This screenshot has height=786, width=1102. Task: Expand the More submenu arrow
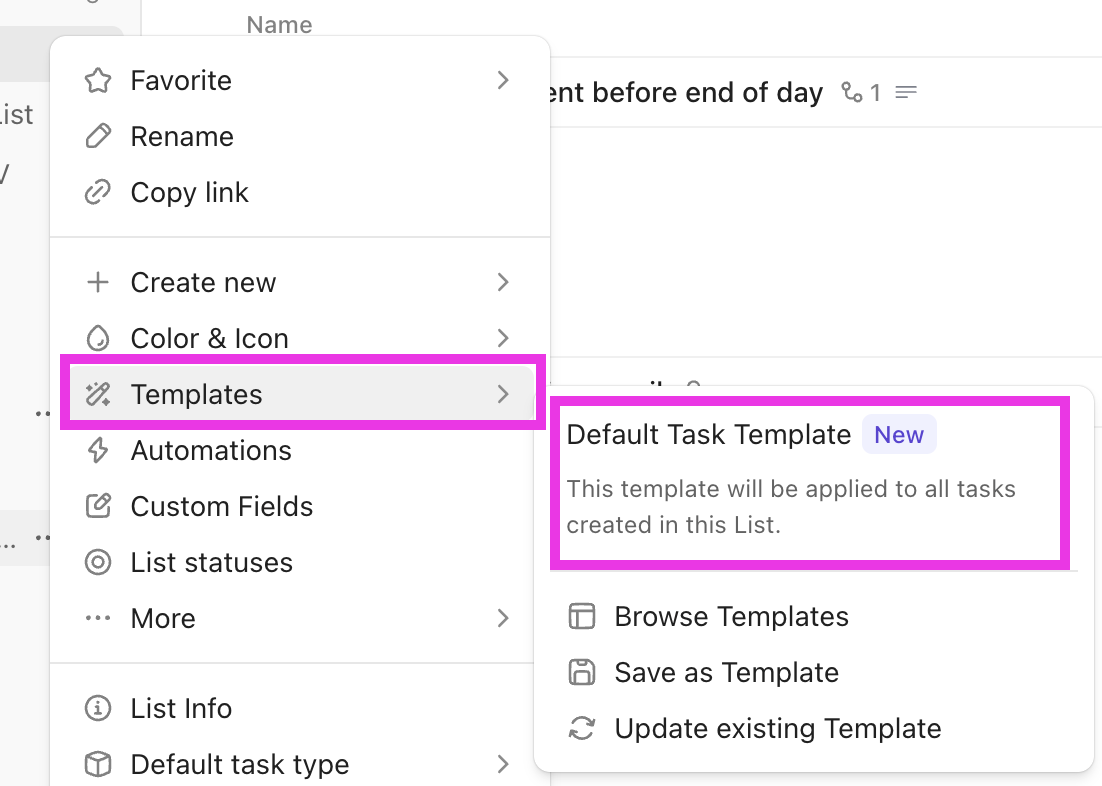(x=503, y=619)
